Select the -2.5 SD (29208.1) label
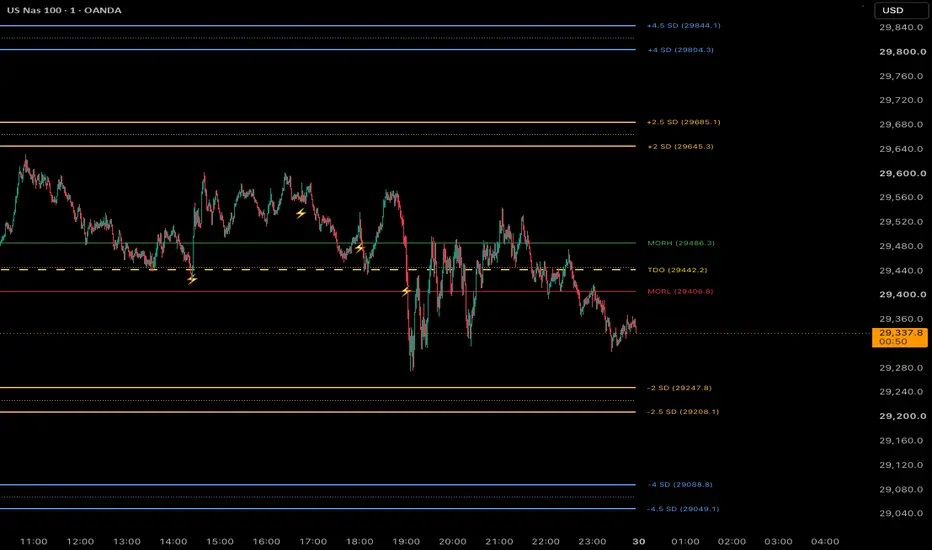The height and width of the screenshot is (550, 932). pyautogui.click(x=683, y=411)
